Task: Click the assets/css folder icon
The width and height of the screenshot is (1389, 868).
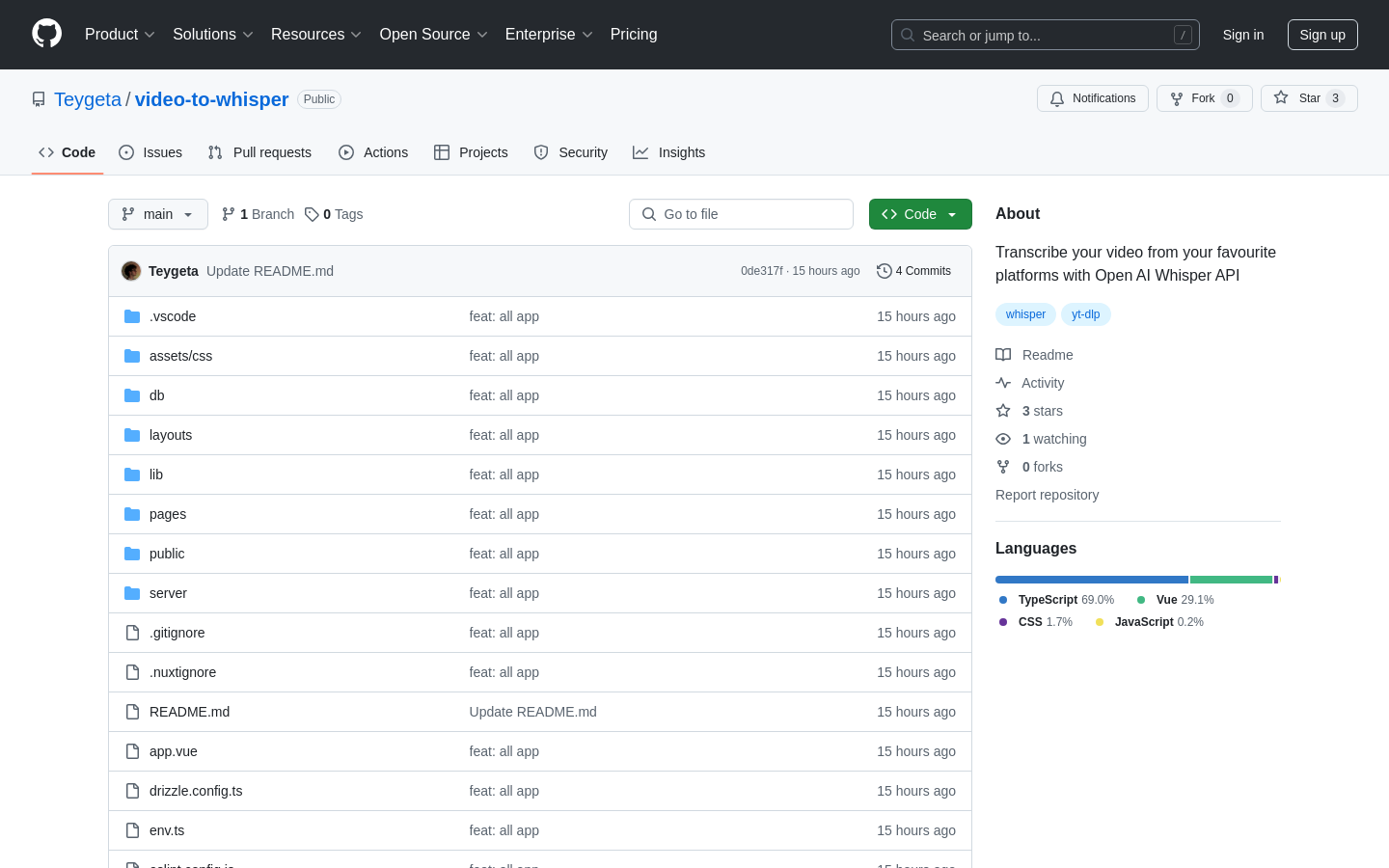Action: click(x=132, y=356)
